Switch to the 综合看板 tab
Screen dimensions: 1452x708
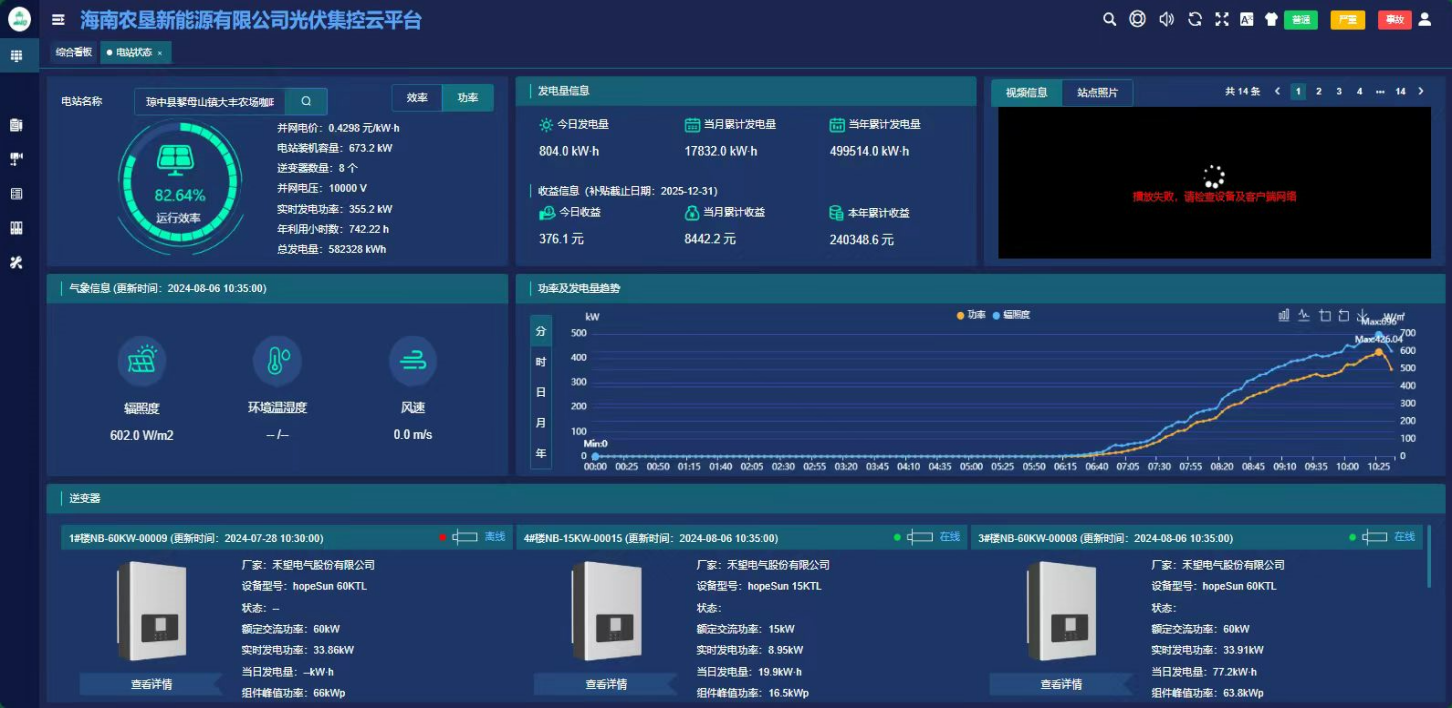(73, 52)
